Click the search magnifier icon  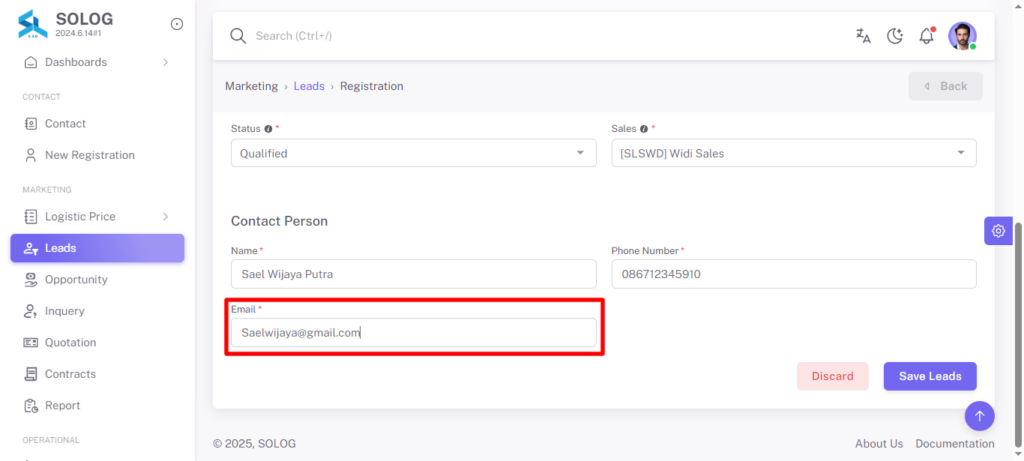pos(238,36)
